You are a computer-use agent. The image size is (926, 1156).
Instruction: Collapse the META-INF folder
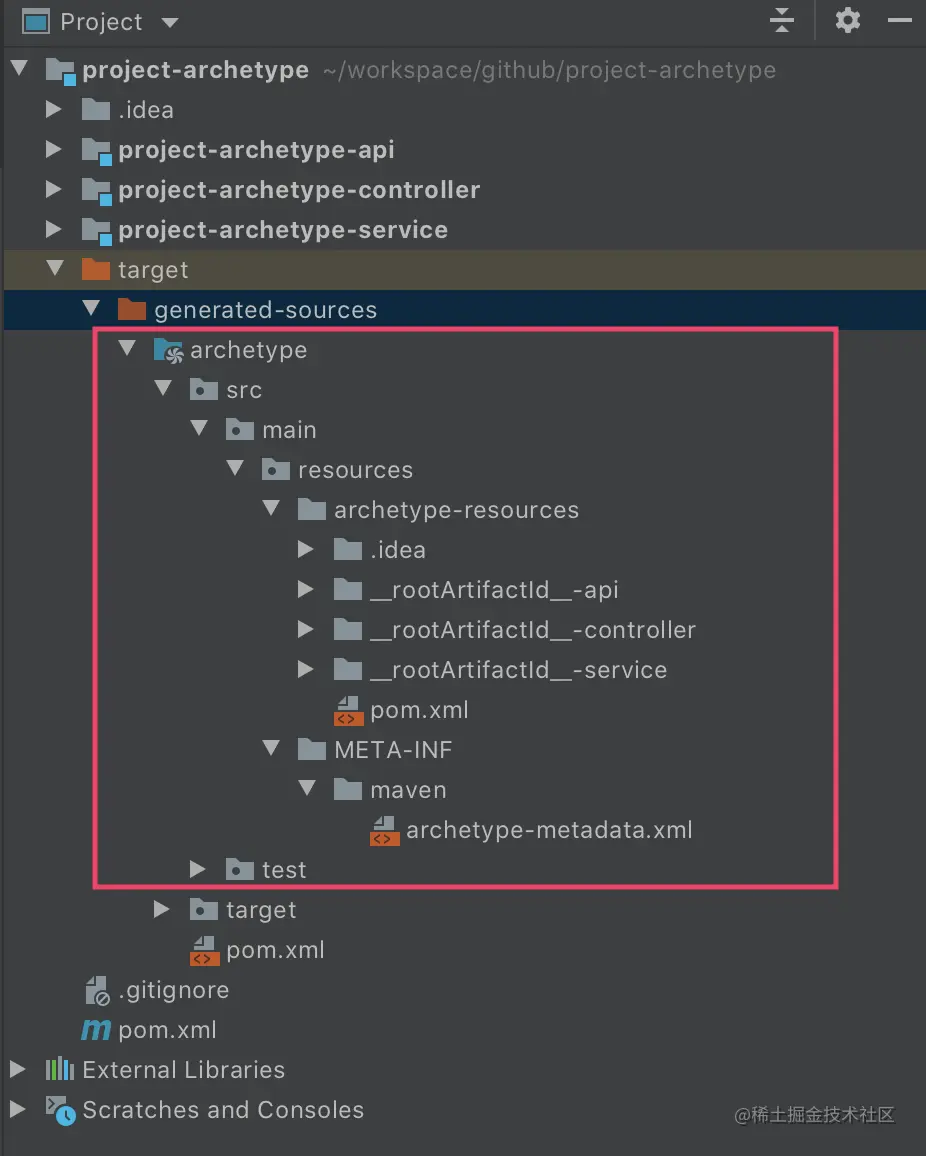coord(270,749)
